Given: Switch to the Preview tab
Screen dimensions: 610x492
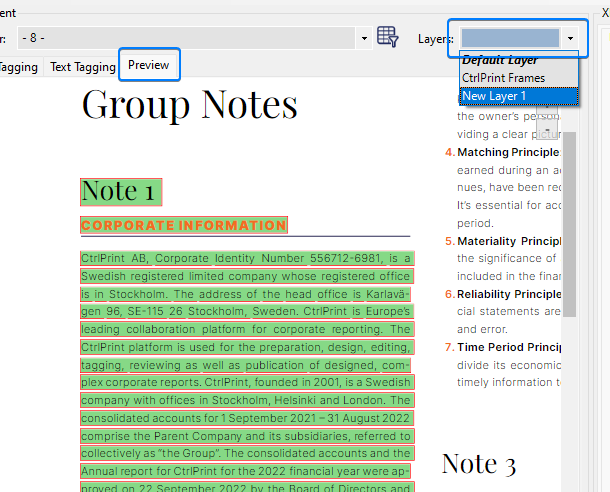Looking at the screenshot, I should (149, 66).
